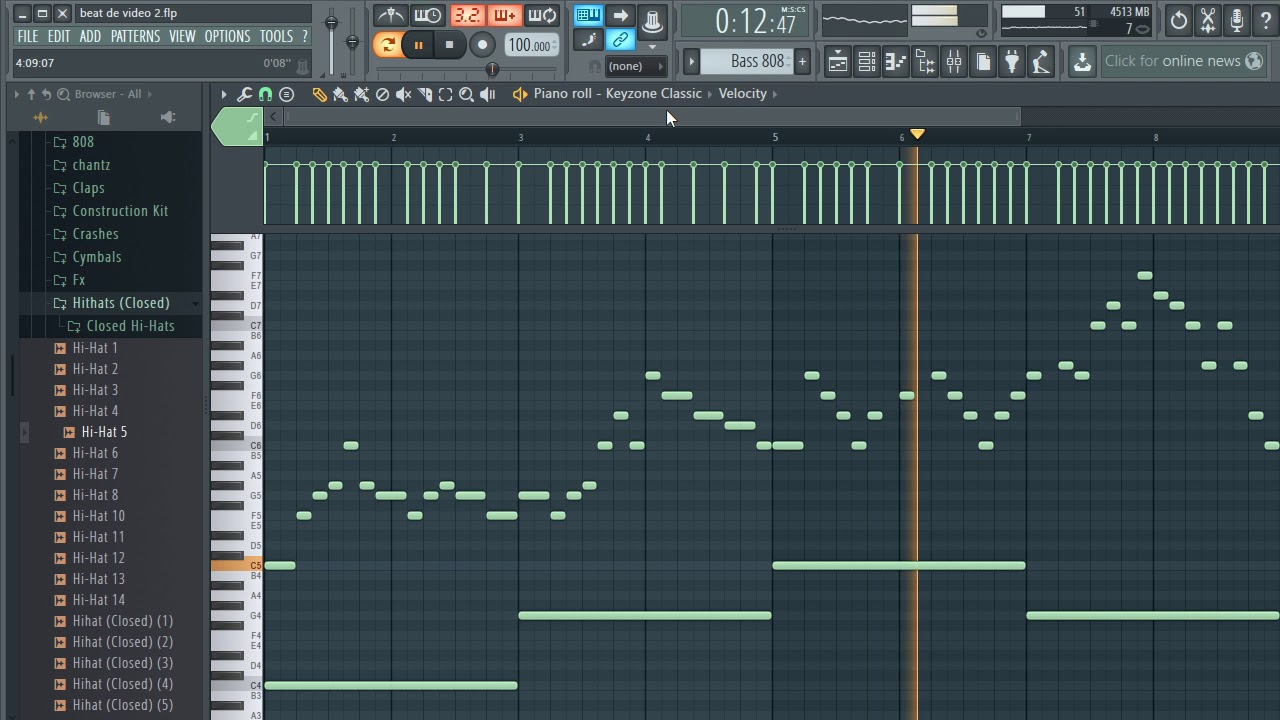Click the metronome toggle icon
The image size is (1280, 720).
[x=390, y=15]
